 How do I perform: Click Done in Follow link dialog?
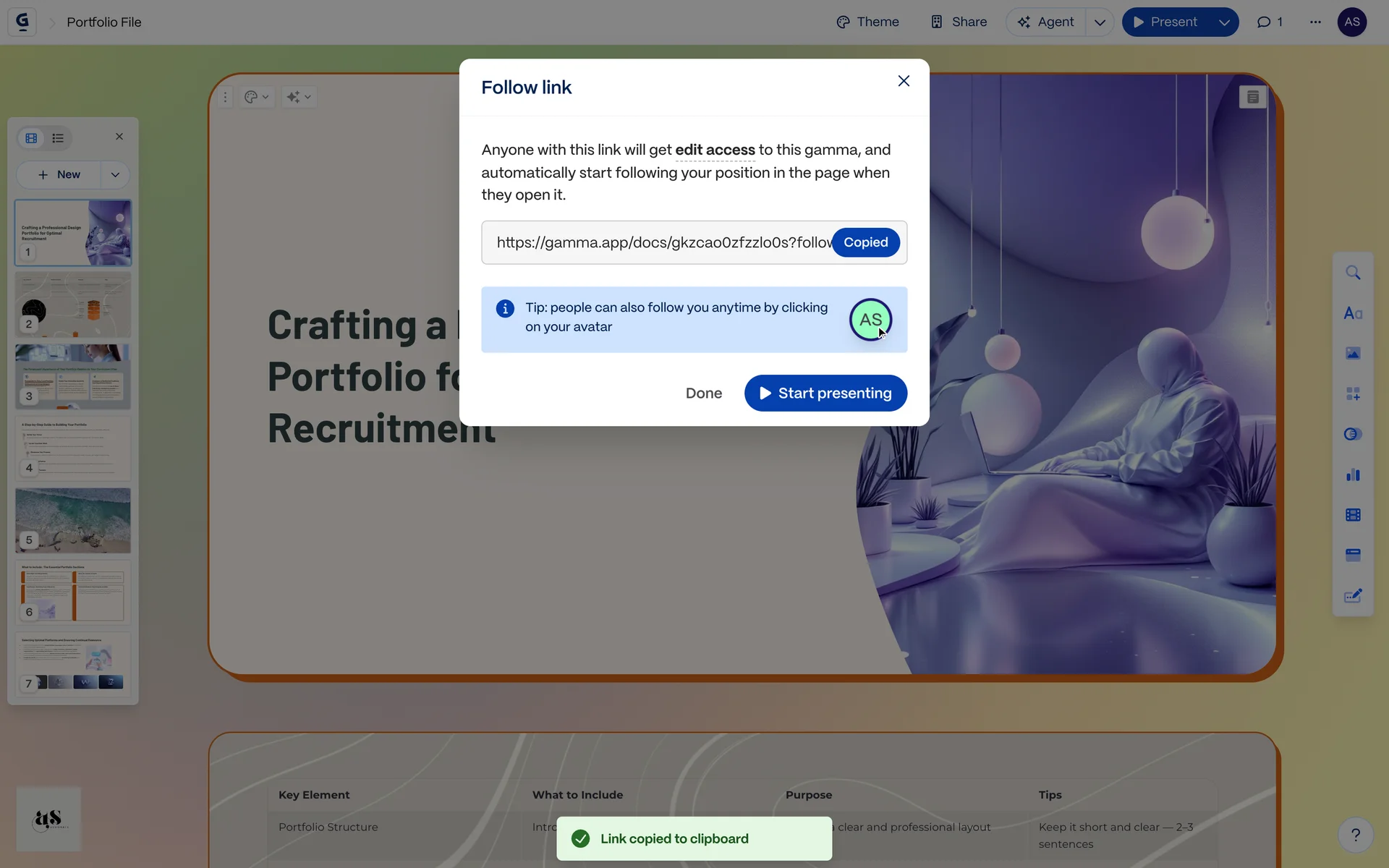[x=703, y=393]
